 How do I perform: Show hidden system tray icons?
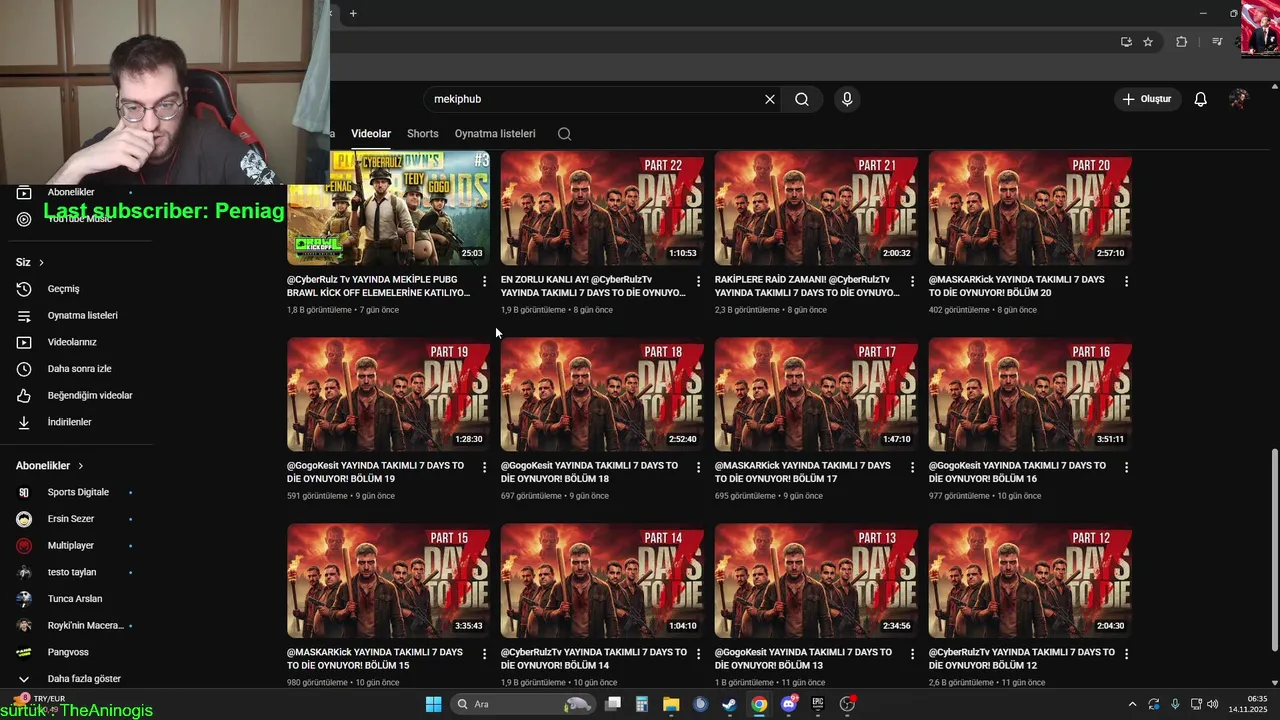coord(1132,704)
